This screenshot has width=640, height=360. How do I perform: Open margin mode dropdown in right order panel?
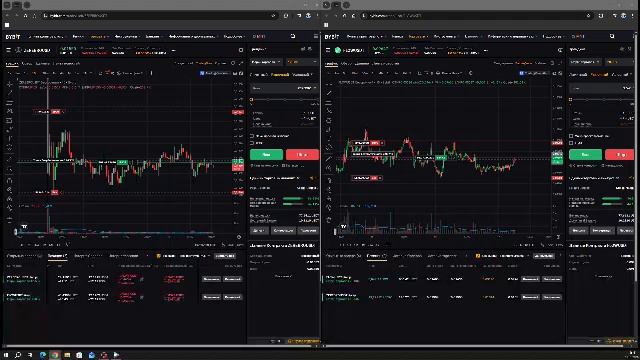click(585, 62)
